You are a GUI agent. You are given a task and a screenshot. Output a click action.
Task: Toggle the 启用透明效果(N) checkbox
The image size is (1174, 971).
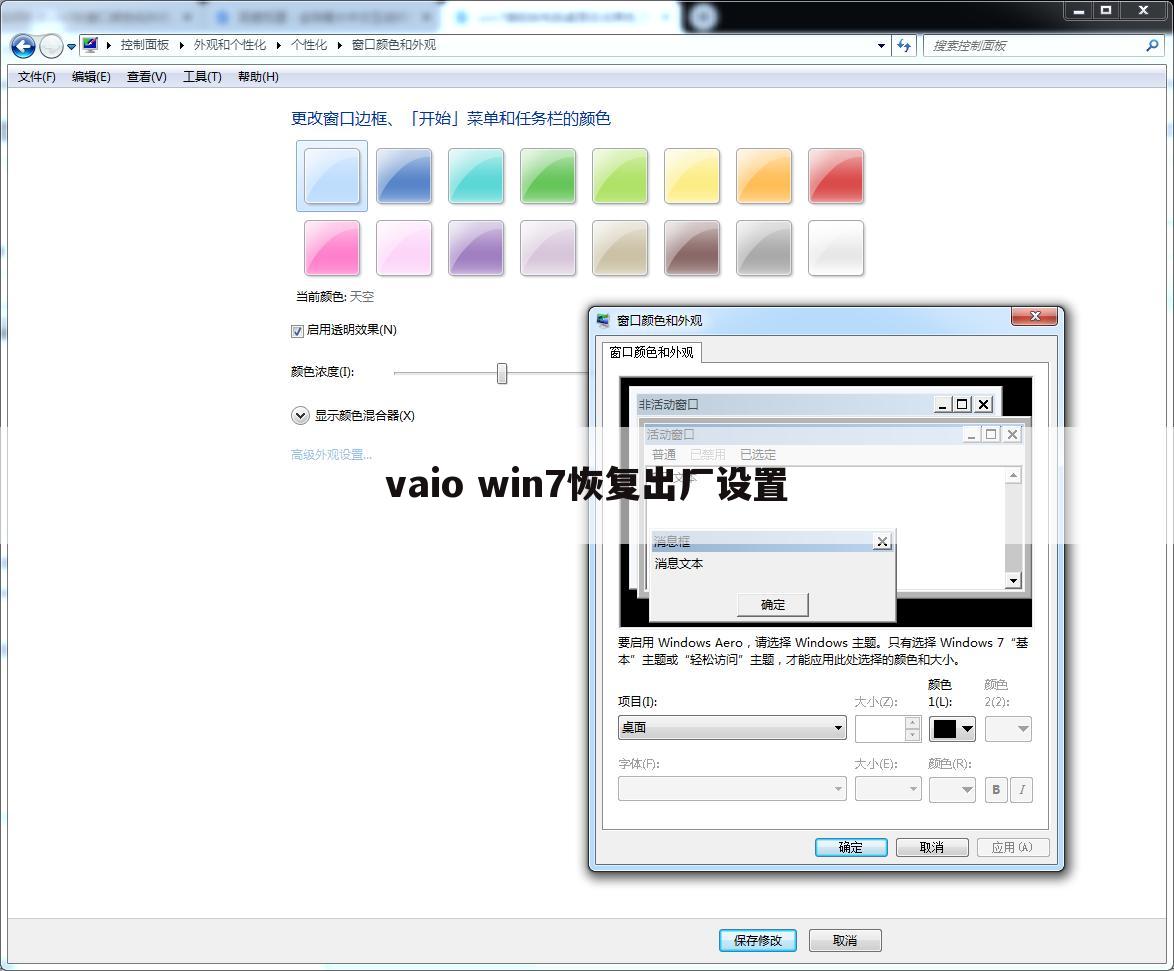(297, 331)
